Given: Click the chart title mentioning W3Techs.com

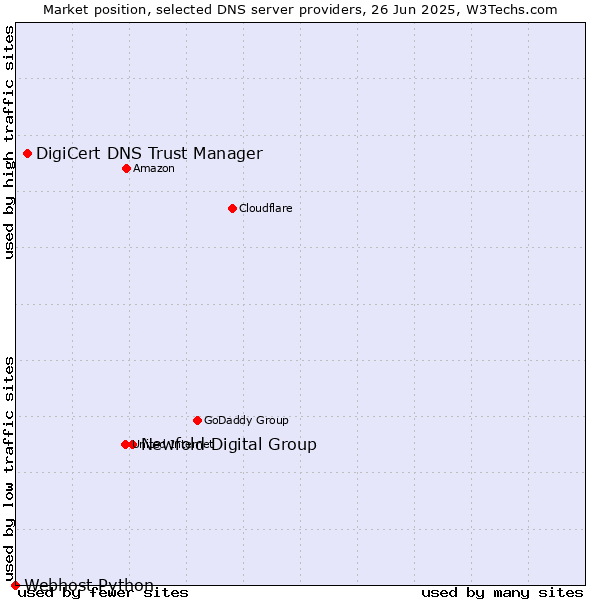Looking at the screenshot, I should [x=300, y=10].
